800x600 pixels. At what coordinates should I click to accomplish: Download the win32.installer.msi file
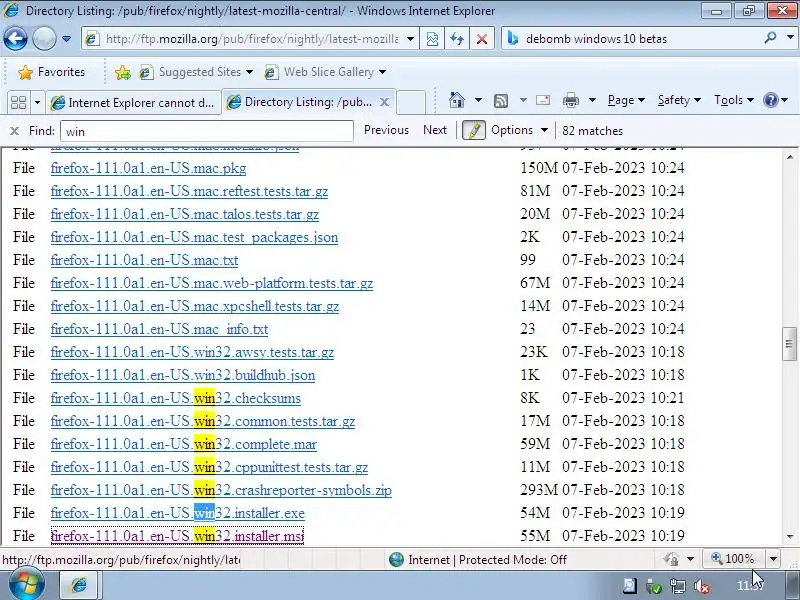point(177,536)
